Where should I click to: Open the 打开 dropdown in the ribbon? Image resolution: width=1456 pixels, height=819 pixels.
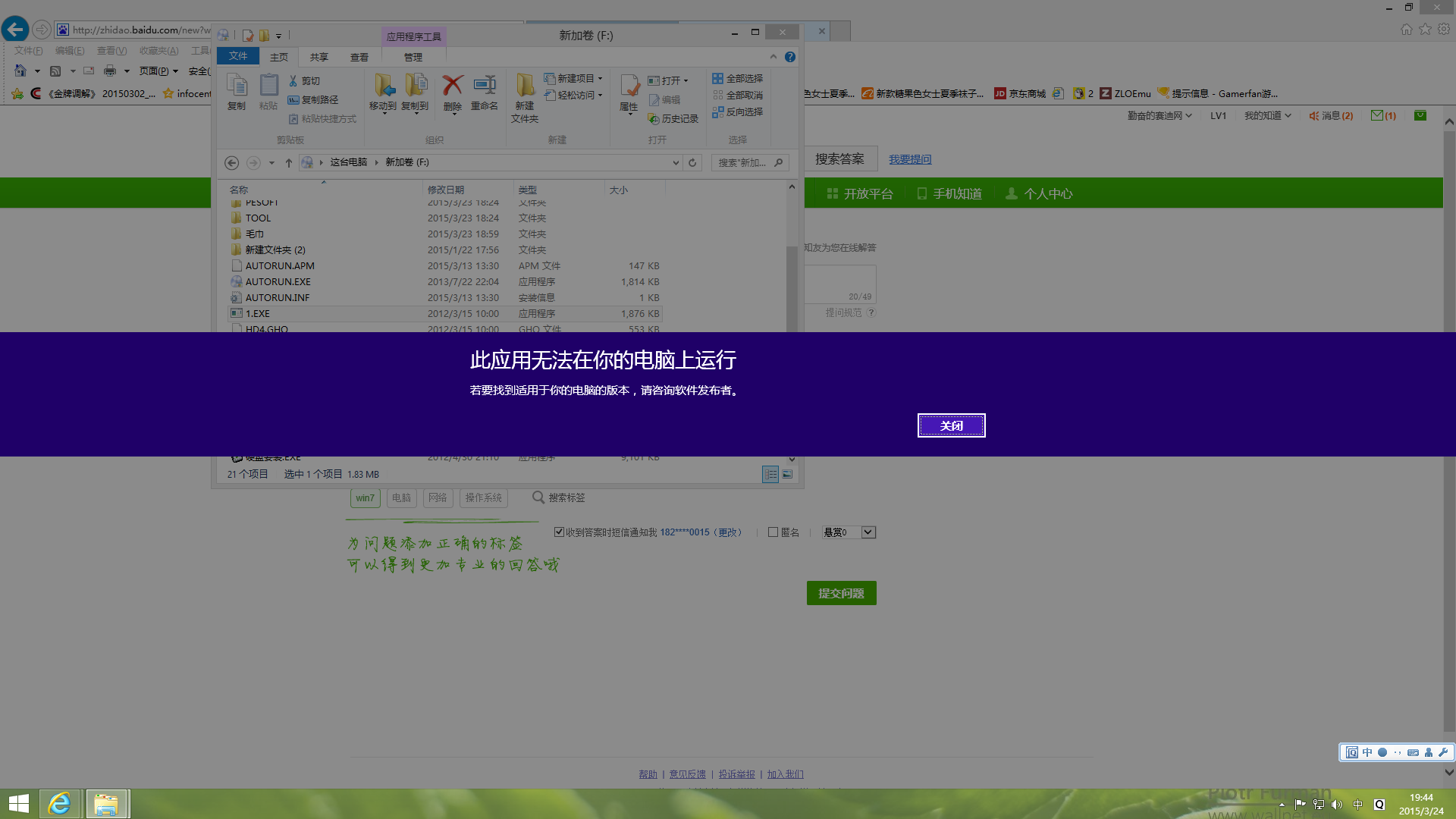(668, 81)
